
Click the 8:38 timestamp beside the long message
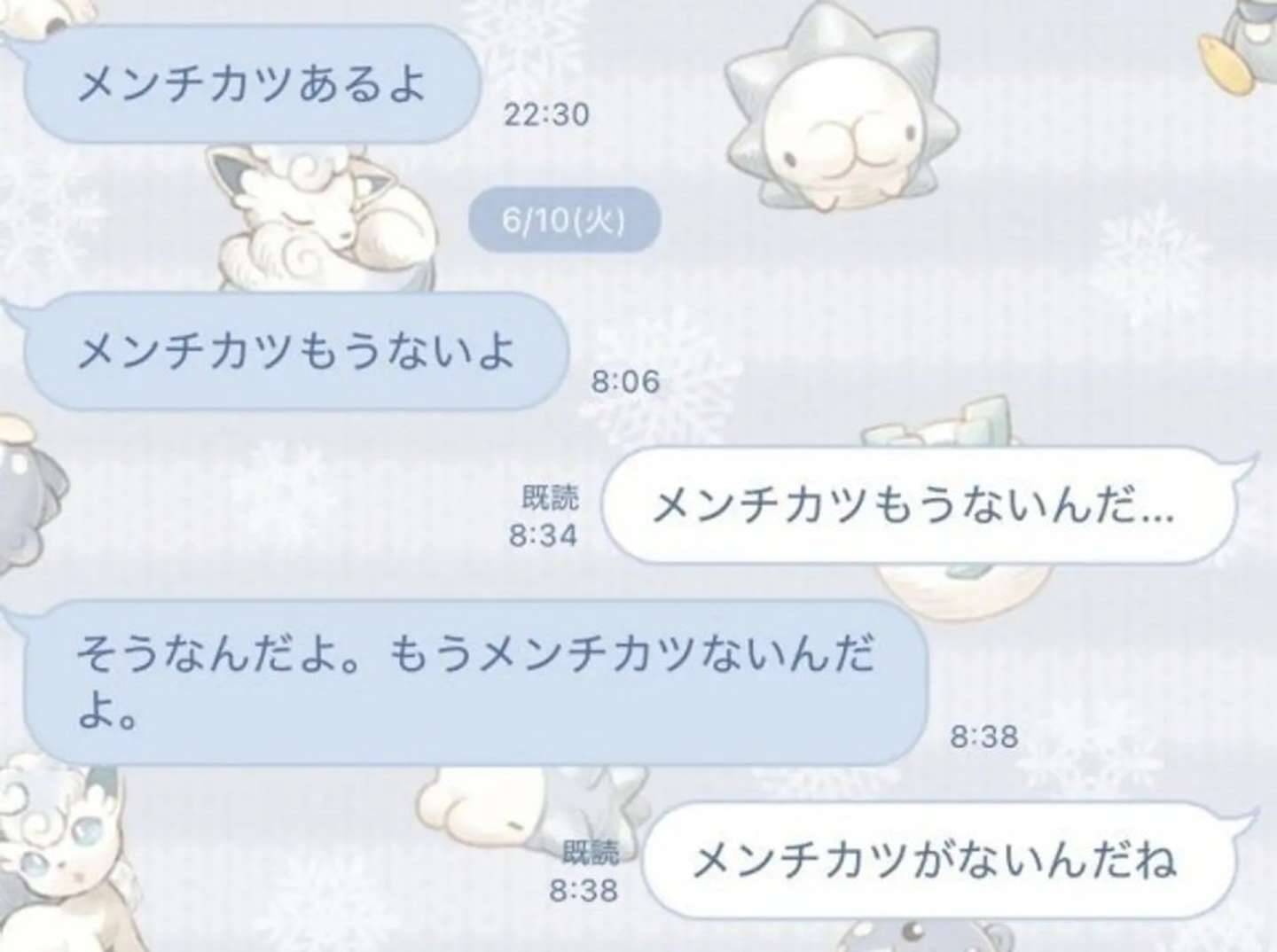984,737
